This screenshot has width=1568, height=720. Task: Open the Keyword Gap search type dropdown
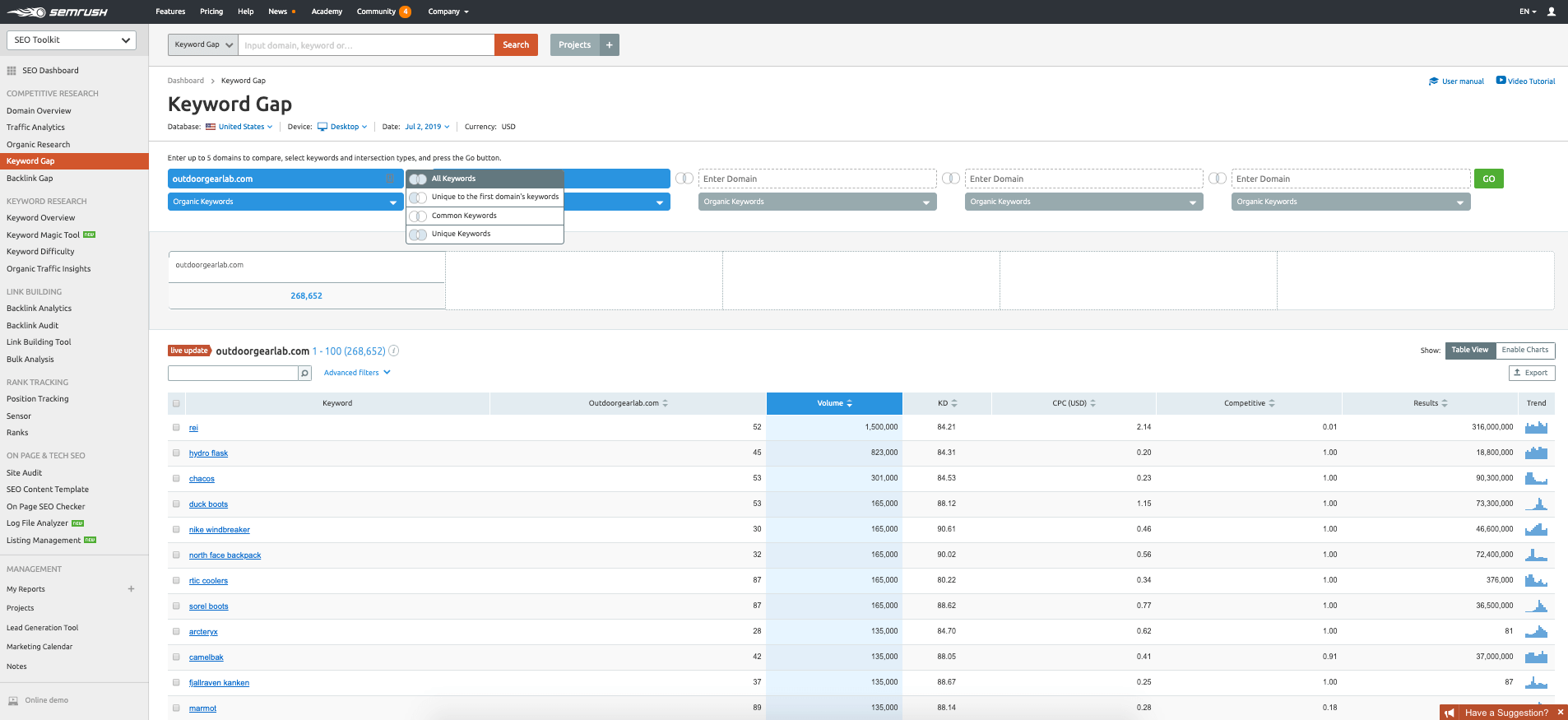(x=203, y=45)
